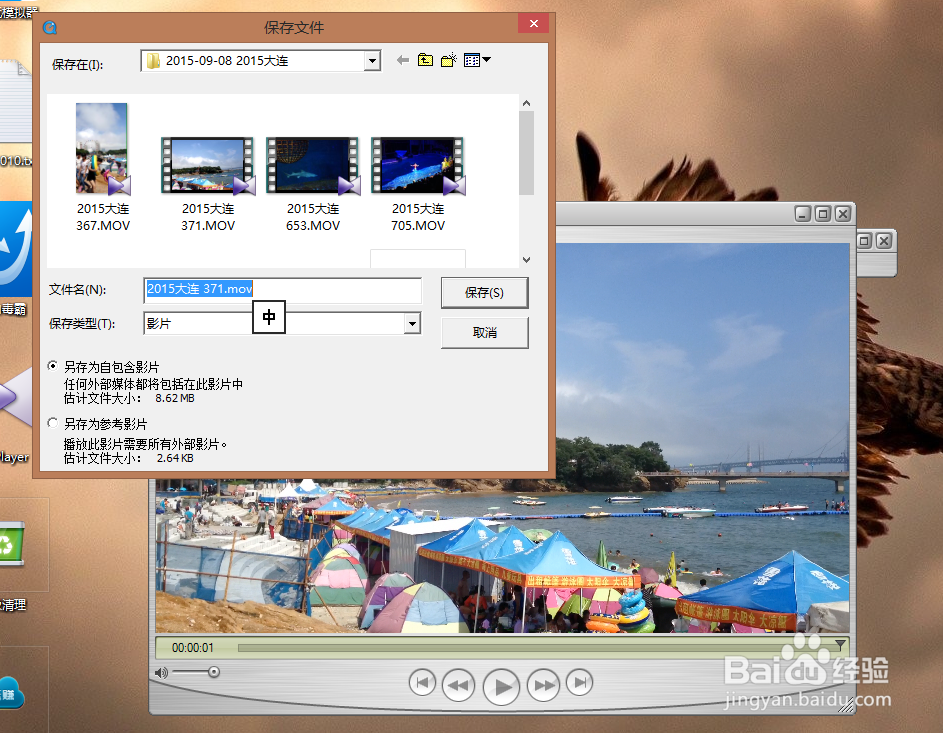The height and width of the screenshot is (733, 943).
Task: Select the 另存为自包含影片 option
Action: pyautogui.click(x=52, y=366)
